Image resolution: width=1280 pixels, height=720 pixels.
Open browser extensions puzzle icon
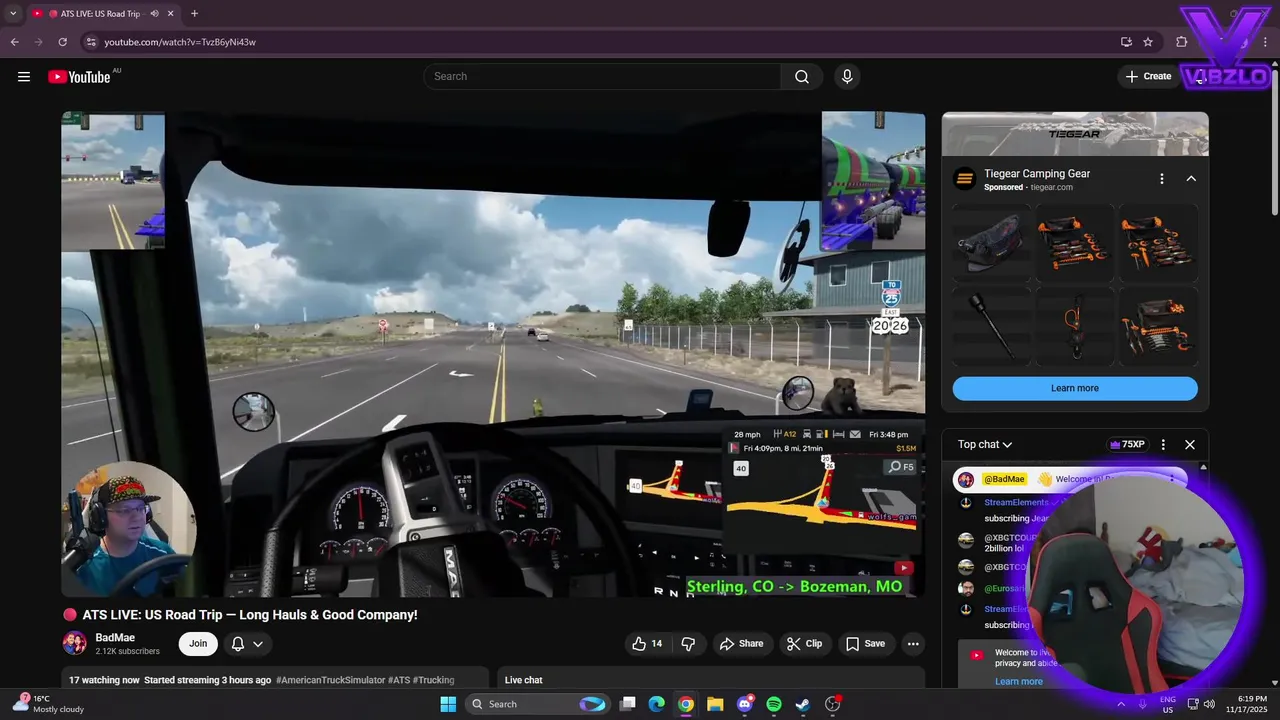tap(1181, 42)
